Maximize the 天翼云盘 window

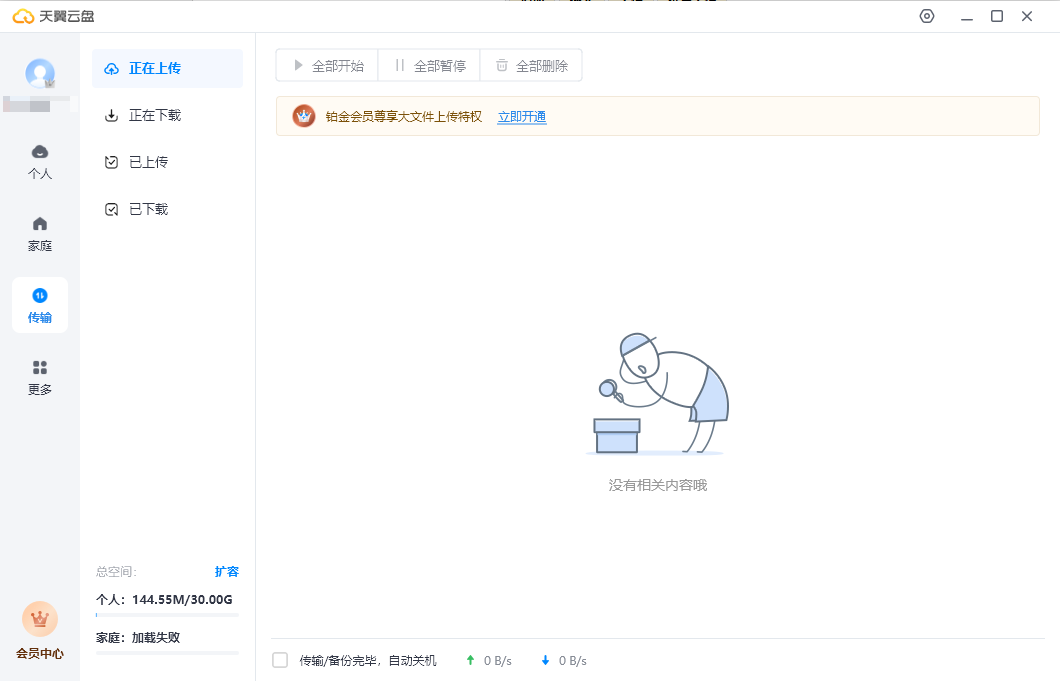[996, 16]
